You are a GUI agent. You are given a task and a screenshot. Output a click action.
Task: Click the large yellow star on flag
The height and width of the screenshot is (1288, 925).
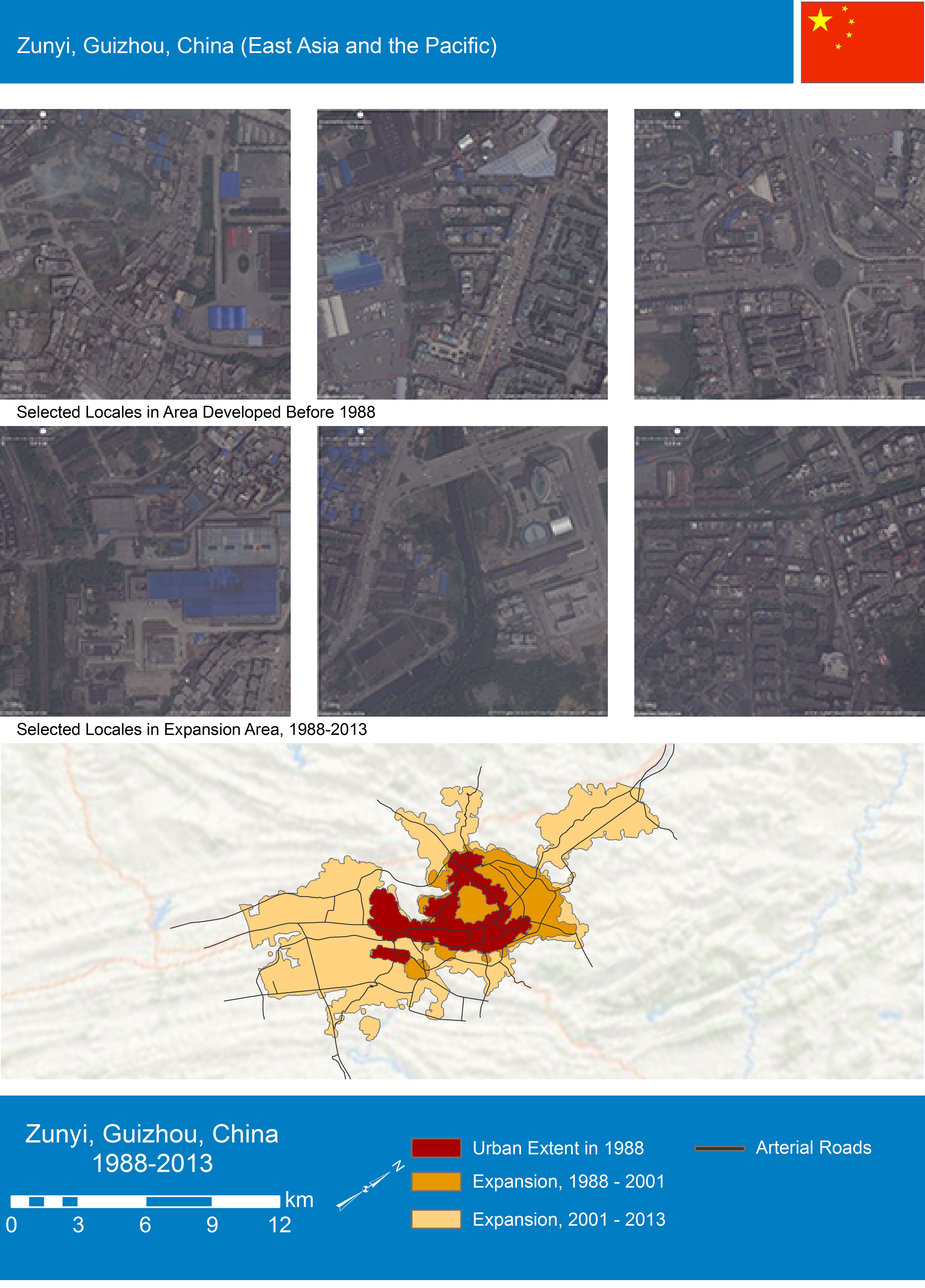click(x=820, y=21)
